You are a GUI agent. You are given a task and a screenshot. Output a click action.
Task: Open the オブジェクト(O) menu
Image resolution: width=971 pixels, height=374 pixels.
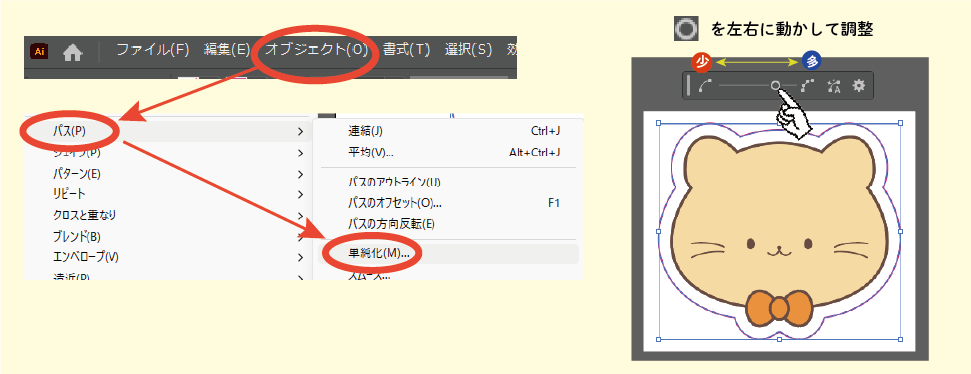[316, 50]
